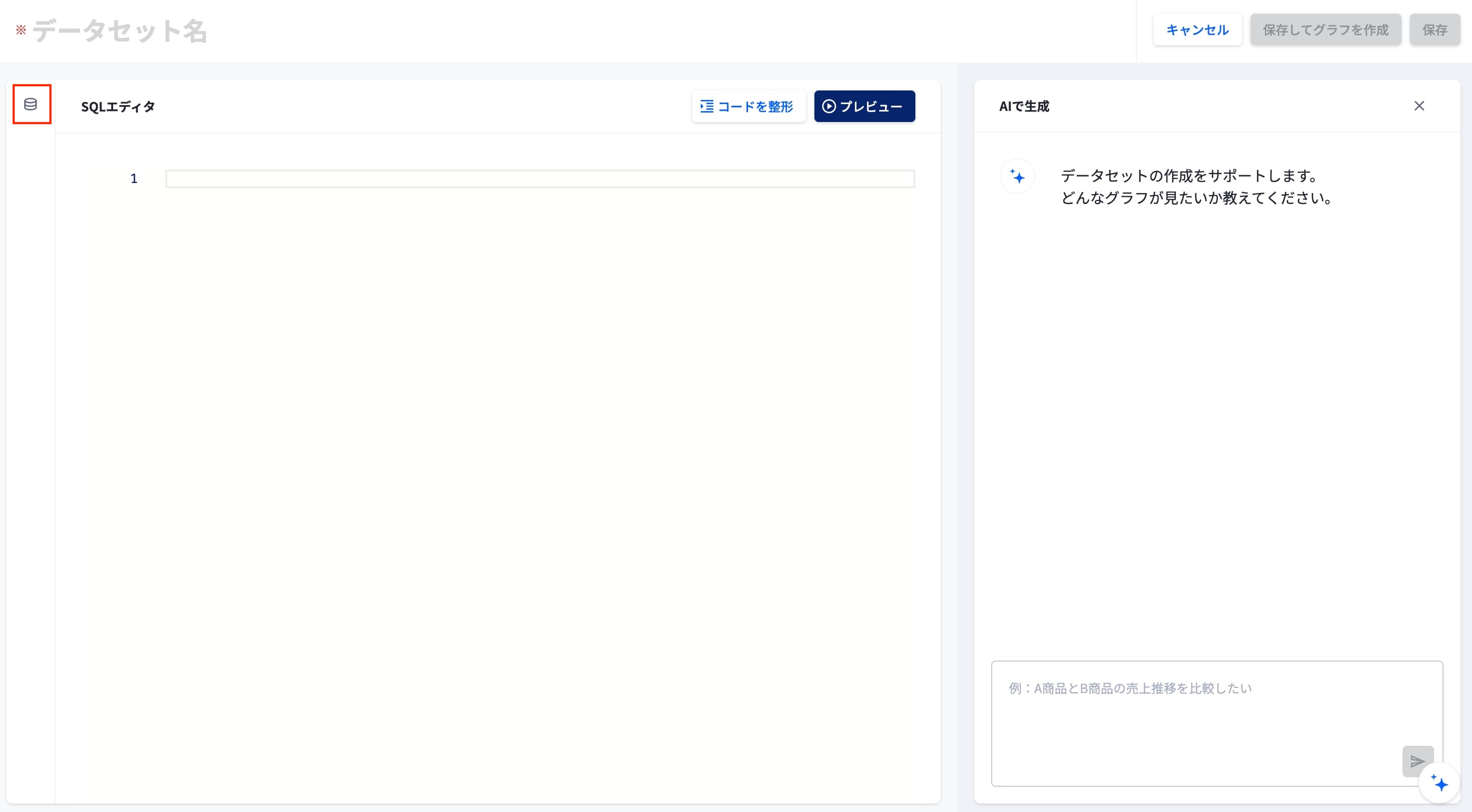Screen dimensions: 1472x812
Task: Click the コードを整形 label text
Action: [x=755, y=106]
